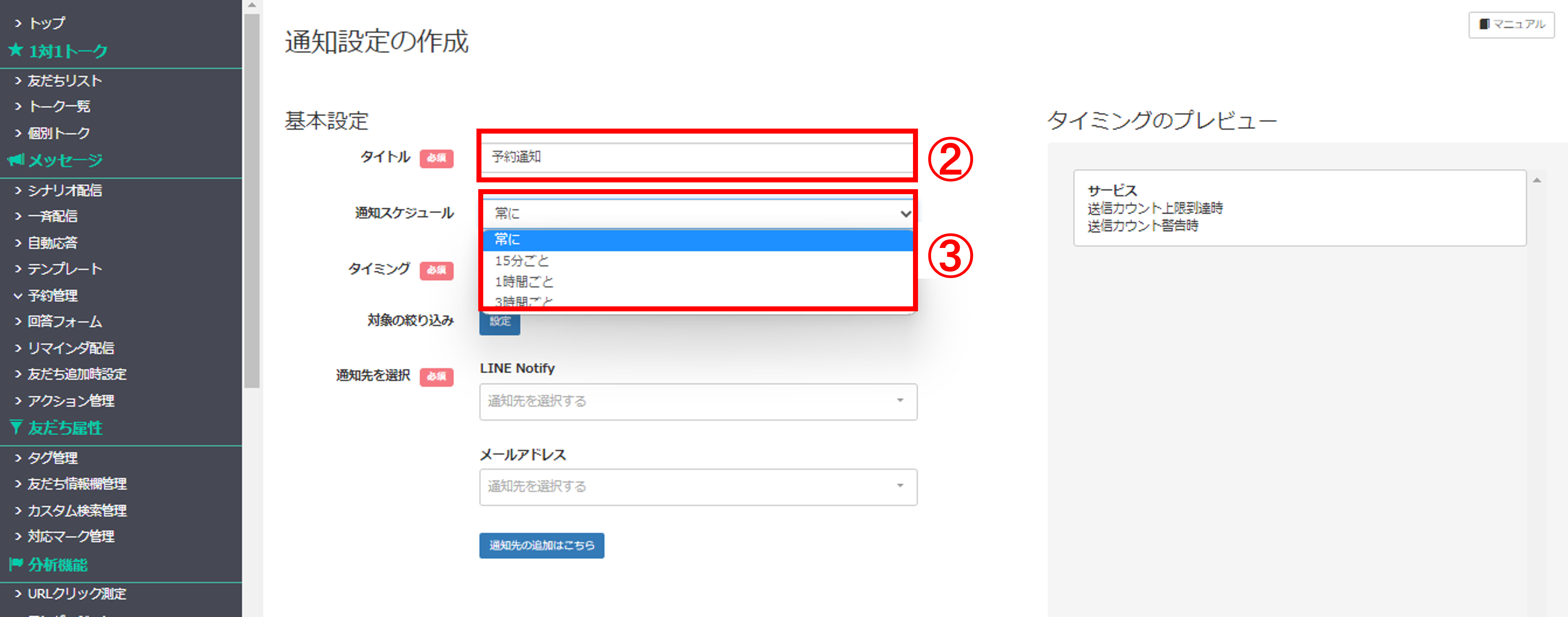Viewport: 1568px width, 617px height.
Task: Click the funnel icon beside 友だち属性
Action: (16, 427)
